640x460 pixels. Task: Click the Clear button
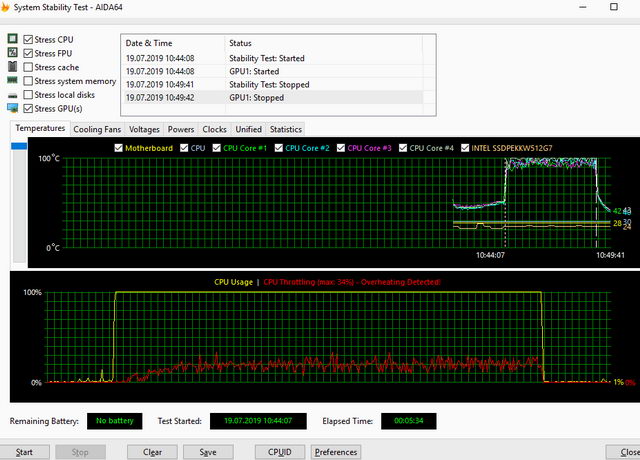(152, 452)
